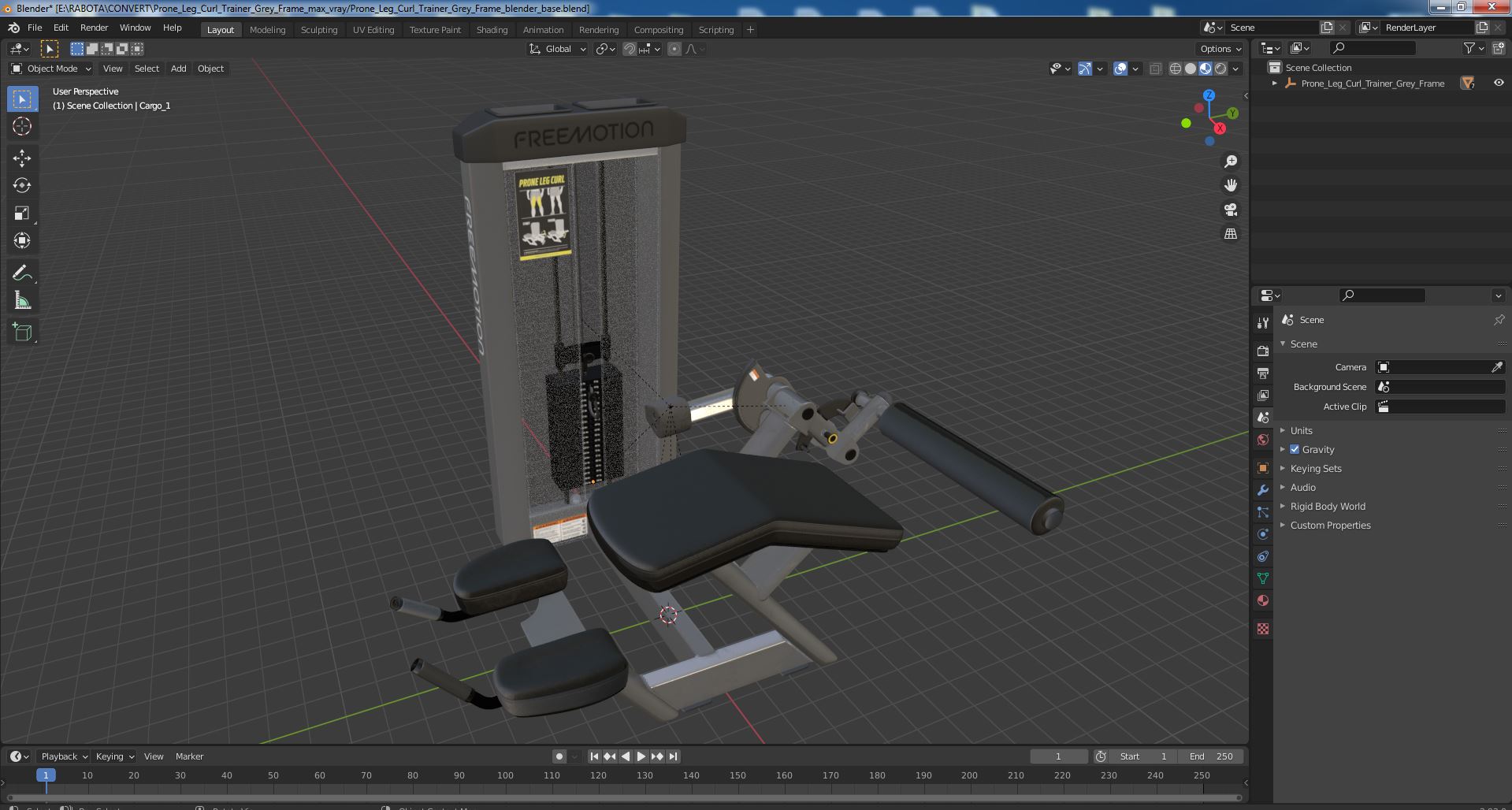Open the View Layer properties tab
Screen dimensions: 1512x810
pos(1263,395)
